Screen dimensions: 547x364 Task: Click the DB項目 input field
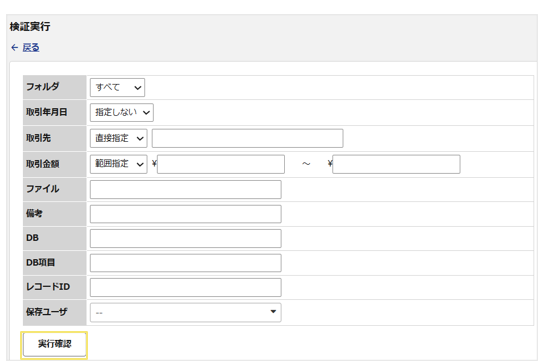[x=186, y=263]
